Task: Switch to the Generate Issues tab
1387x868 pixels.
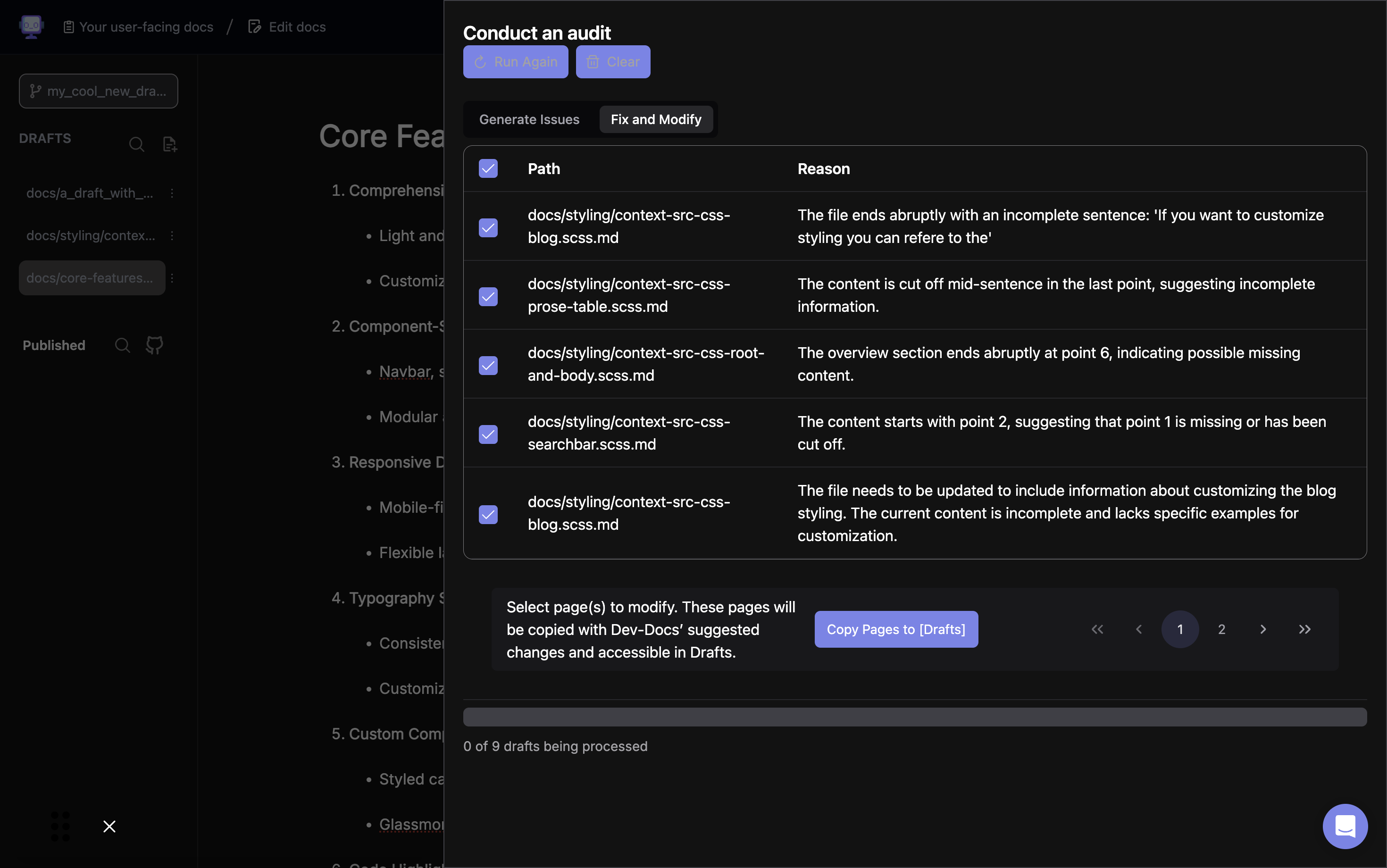Action: [x=529, y=119]
